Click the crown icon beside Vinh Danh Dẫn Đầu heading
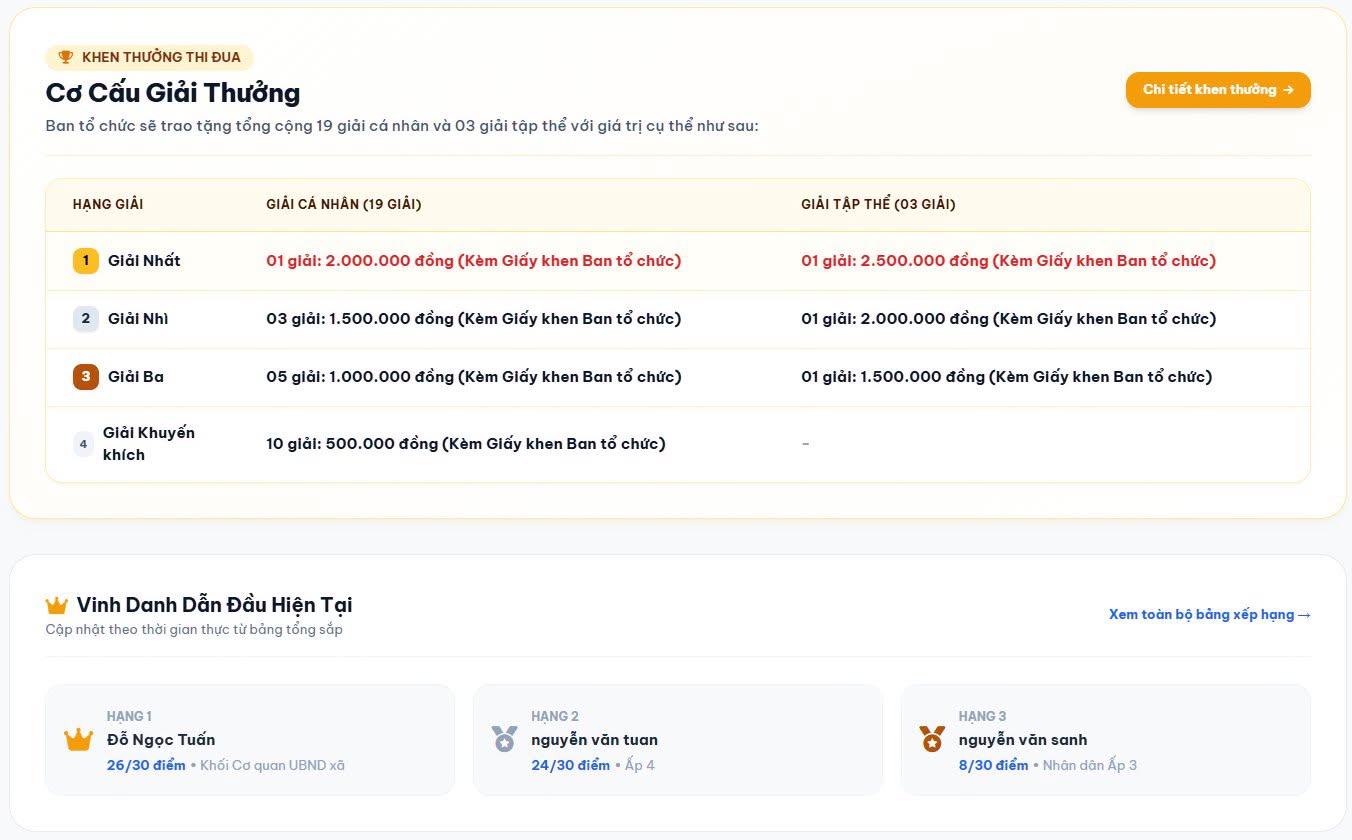 57,605
